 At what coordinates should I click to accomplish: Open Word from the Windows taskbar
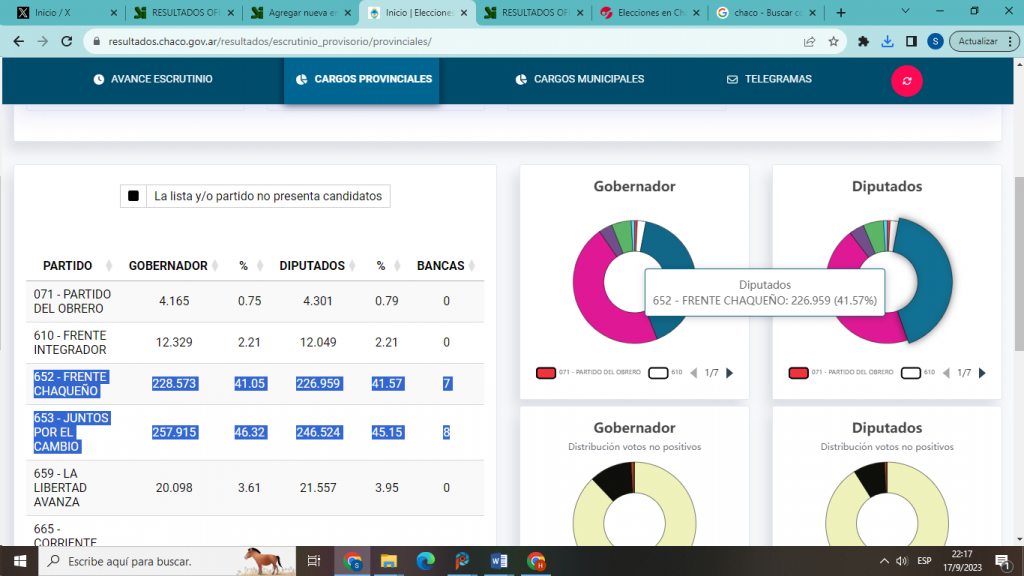(x=497, y=561)
